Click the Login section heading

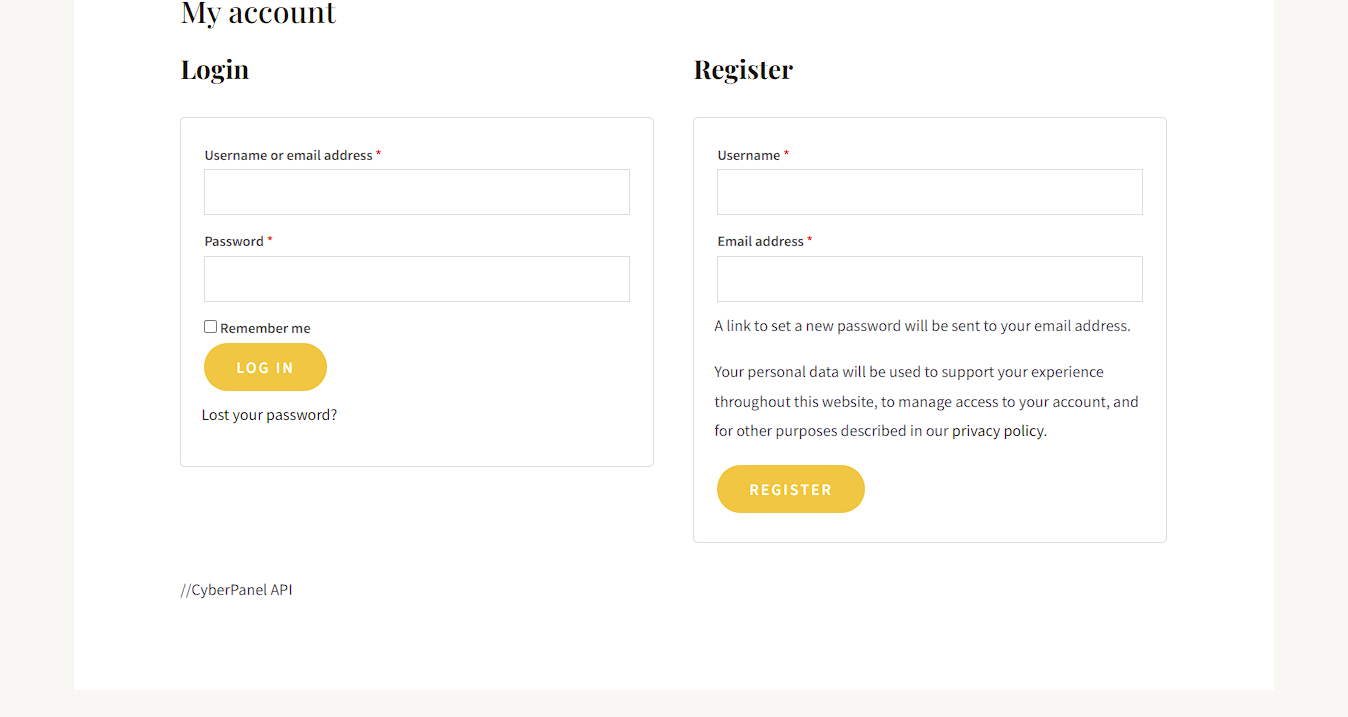pyautogui.click(x=215, y=70)
